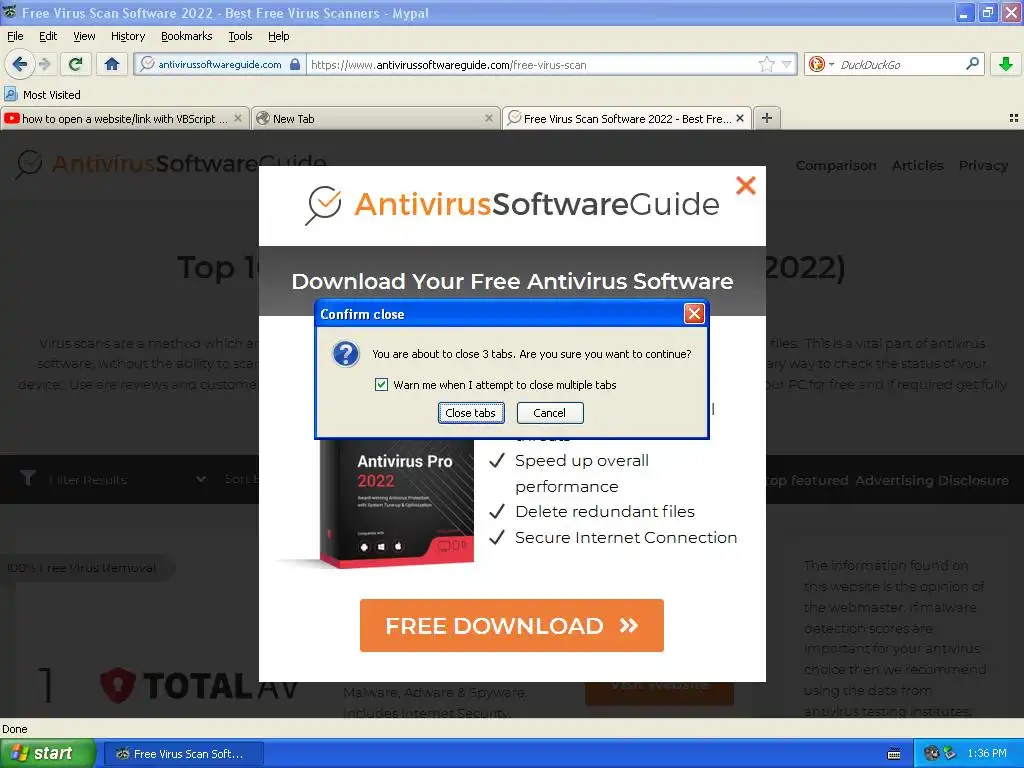Click Cancel in the Confirm close dialog
This screenshot has height=768, width=1024.
pyautogui.click(x=550, y=413)
